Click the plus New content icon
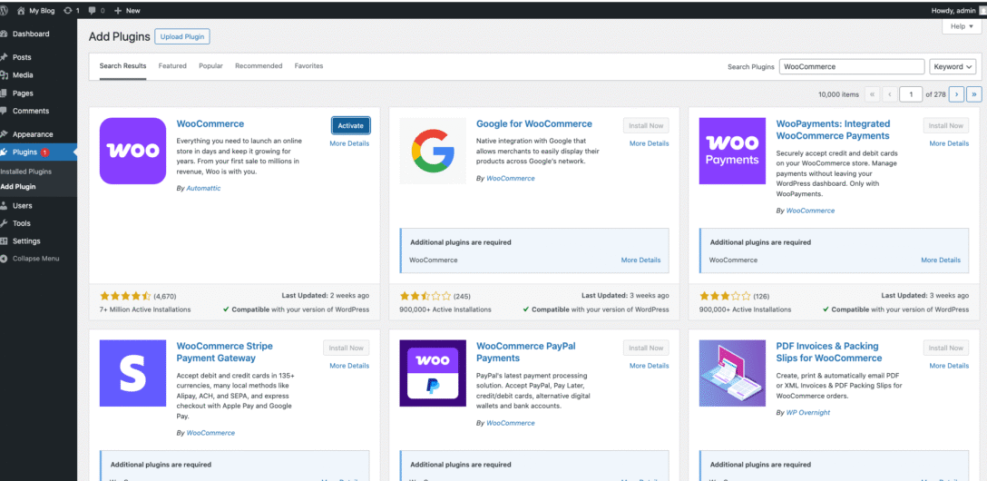Image resolution: width=987 pixels, height=481 pixels. [x=118, y=11]
